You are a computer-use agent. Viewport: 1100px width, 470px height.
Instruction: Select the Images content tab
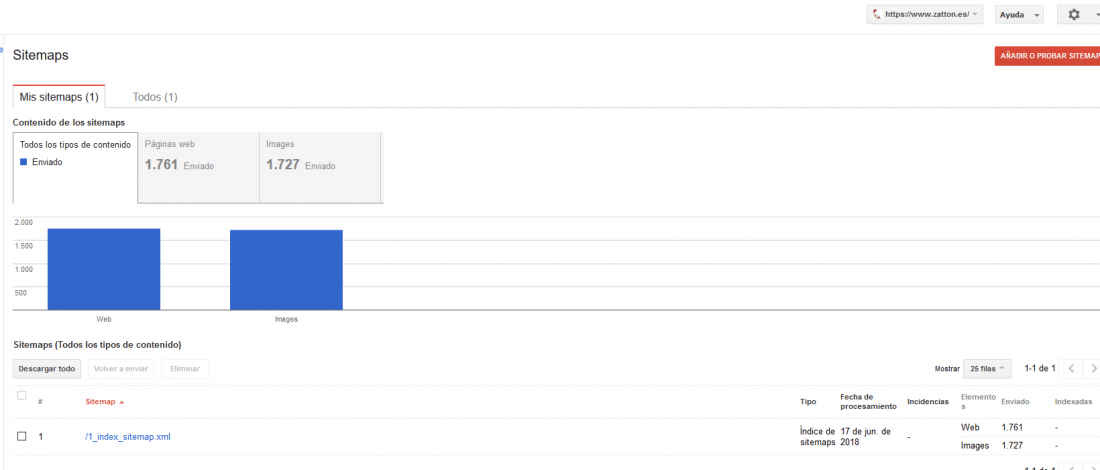click(321, 168)
